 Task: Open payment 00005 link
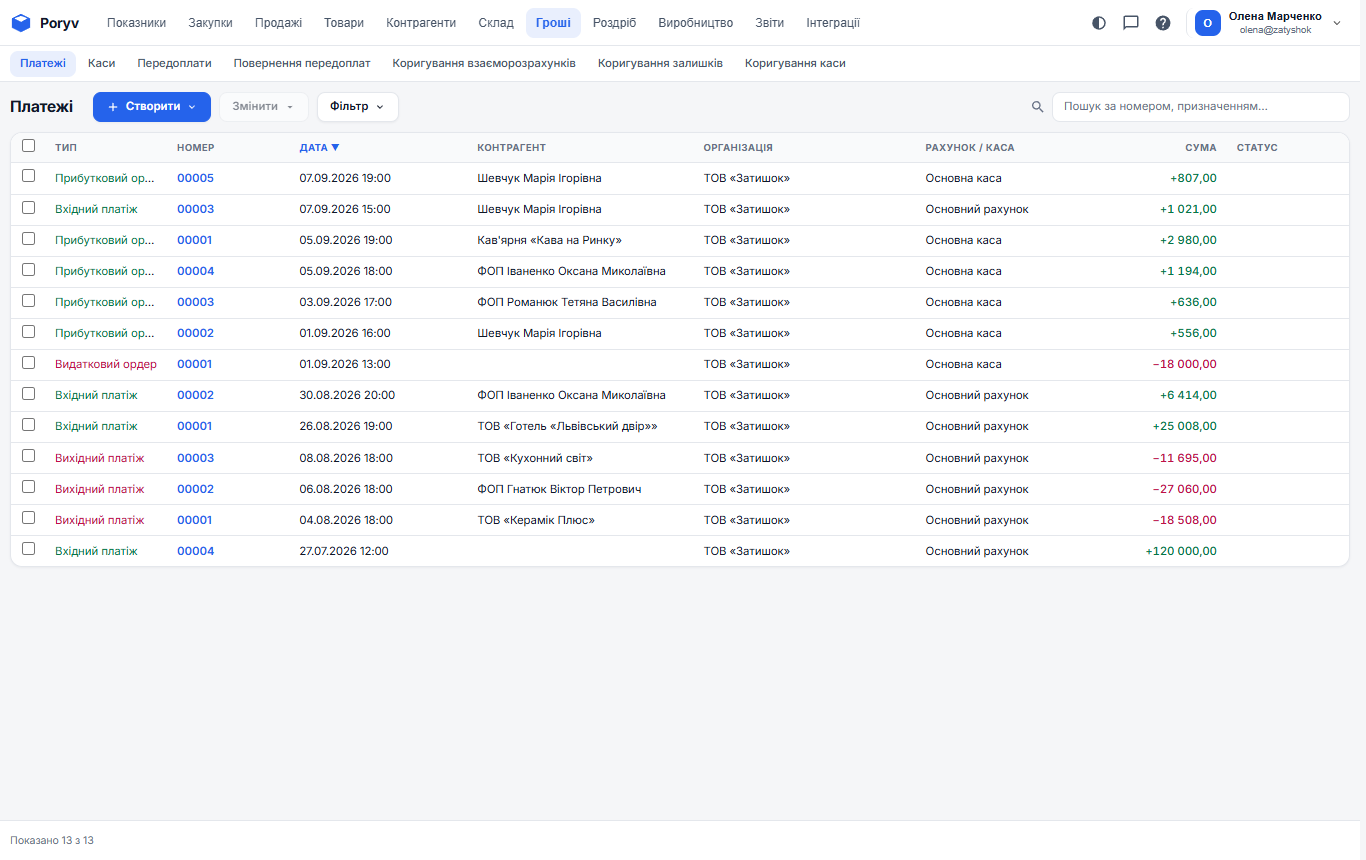195,178
